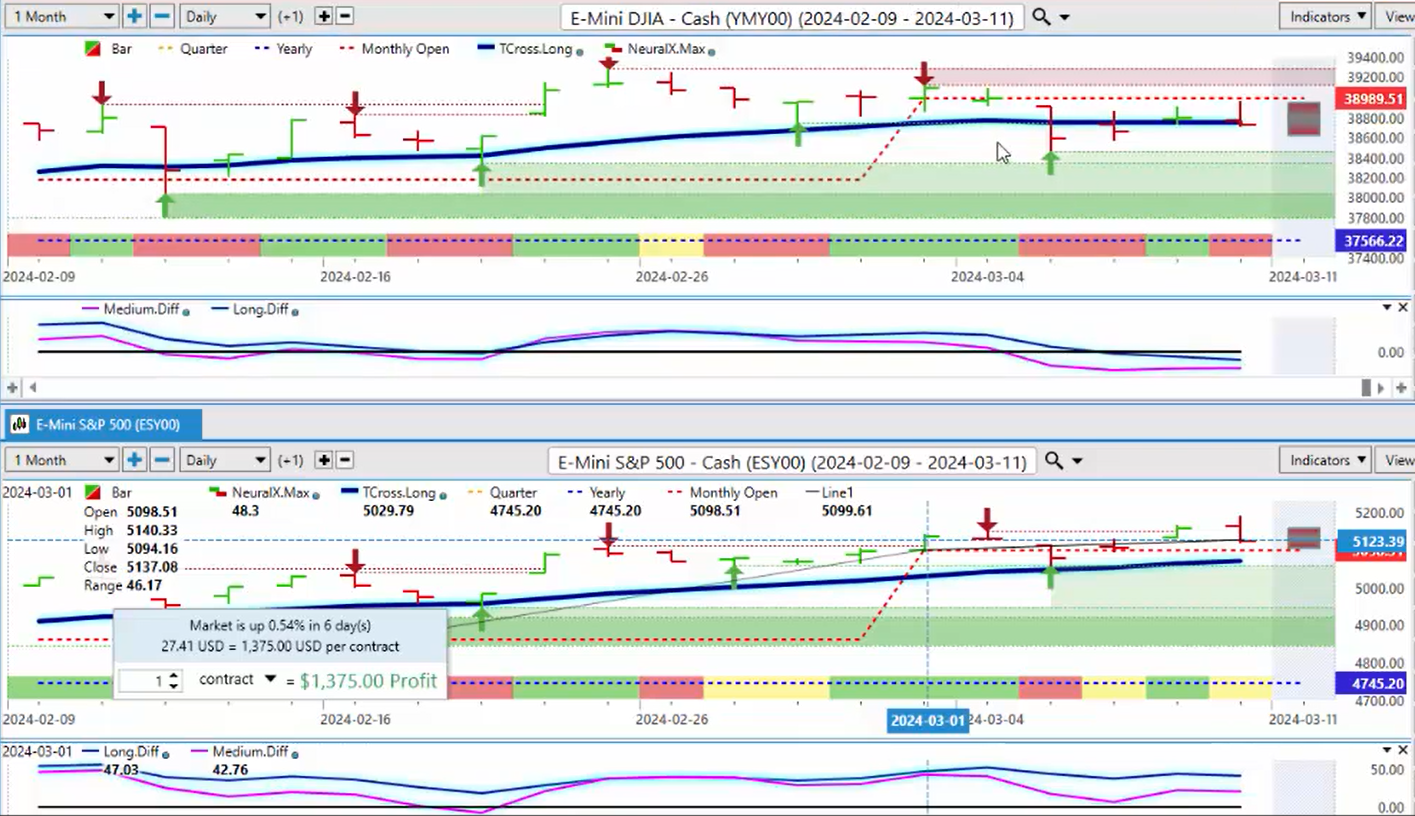Close the S&P 500 Diff indicator panel with X
Viewport: 1415px width, 816px height.
1403,750
